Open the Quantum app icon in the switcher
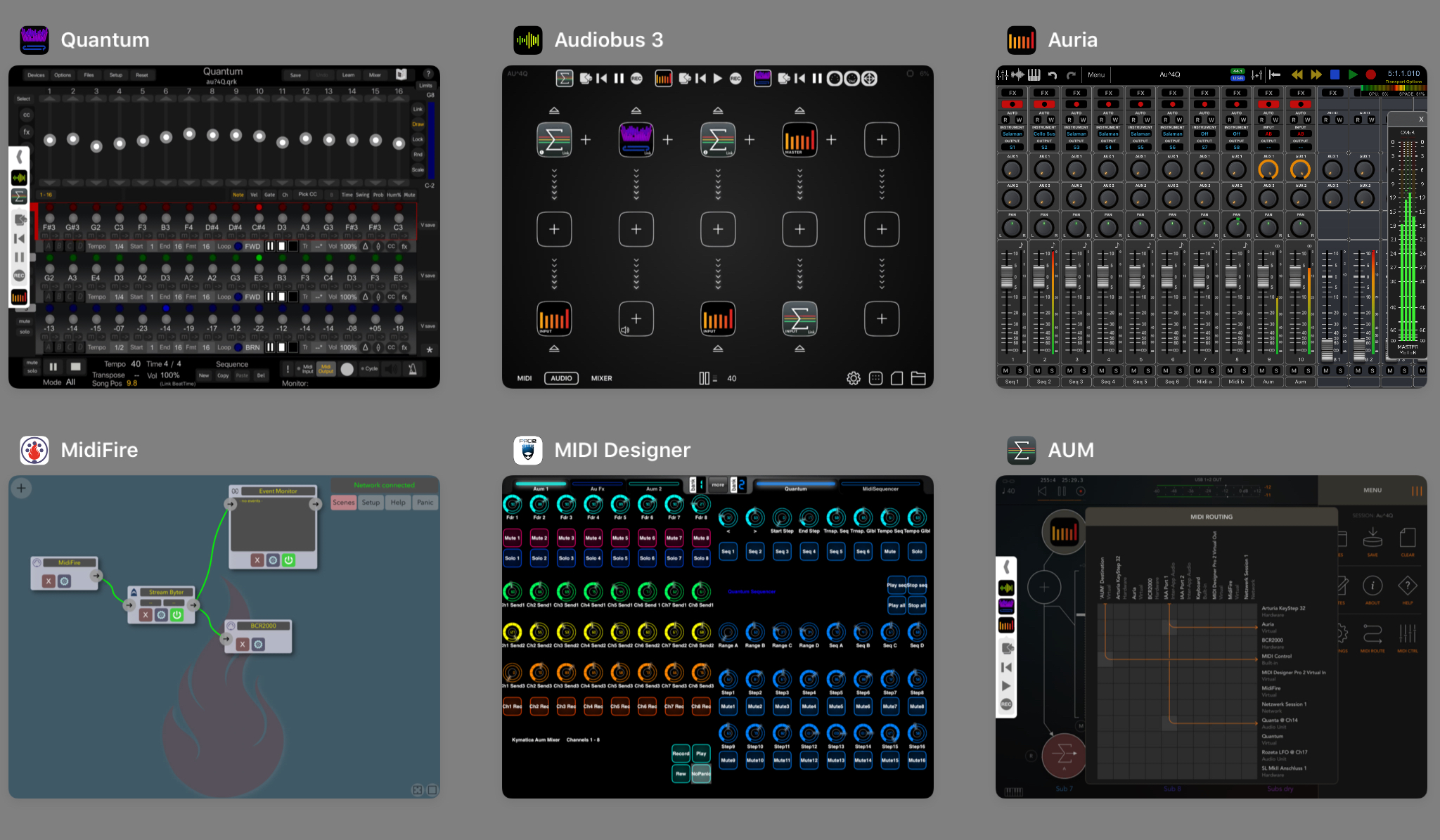Viewport: 1440px width, 840px height. pos(34,40)
